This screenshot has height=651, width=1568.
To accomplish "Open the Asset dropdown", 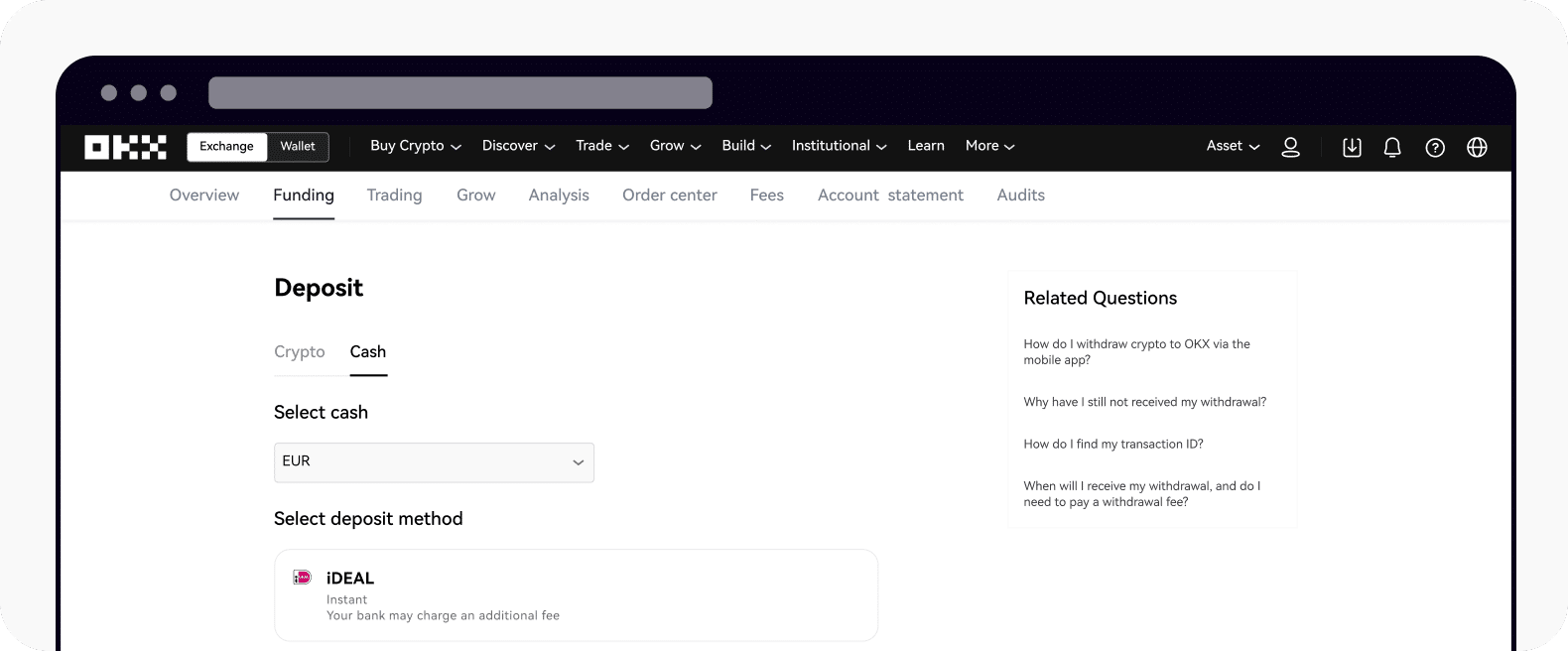I will tap(1234, 146).
